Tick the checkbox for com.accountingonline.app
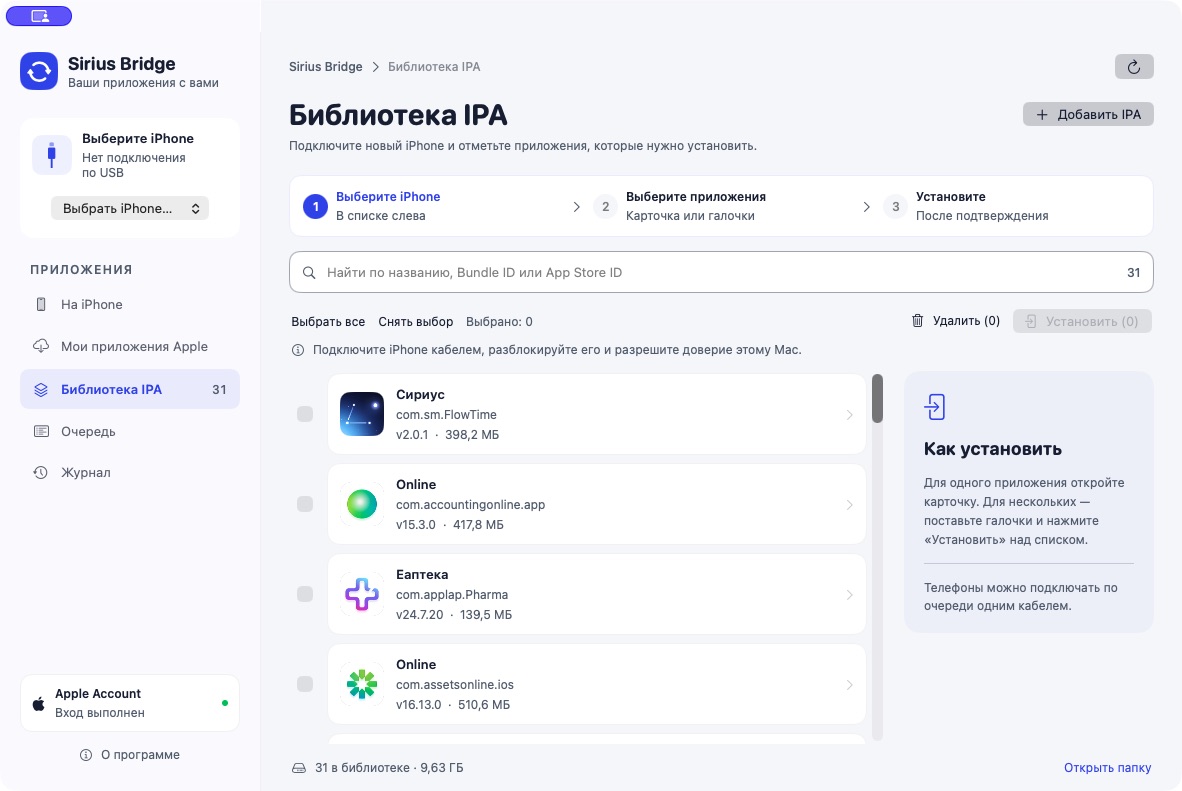The image size is (1182, 791). (305, 504)
